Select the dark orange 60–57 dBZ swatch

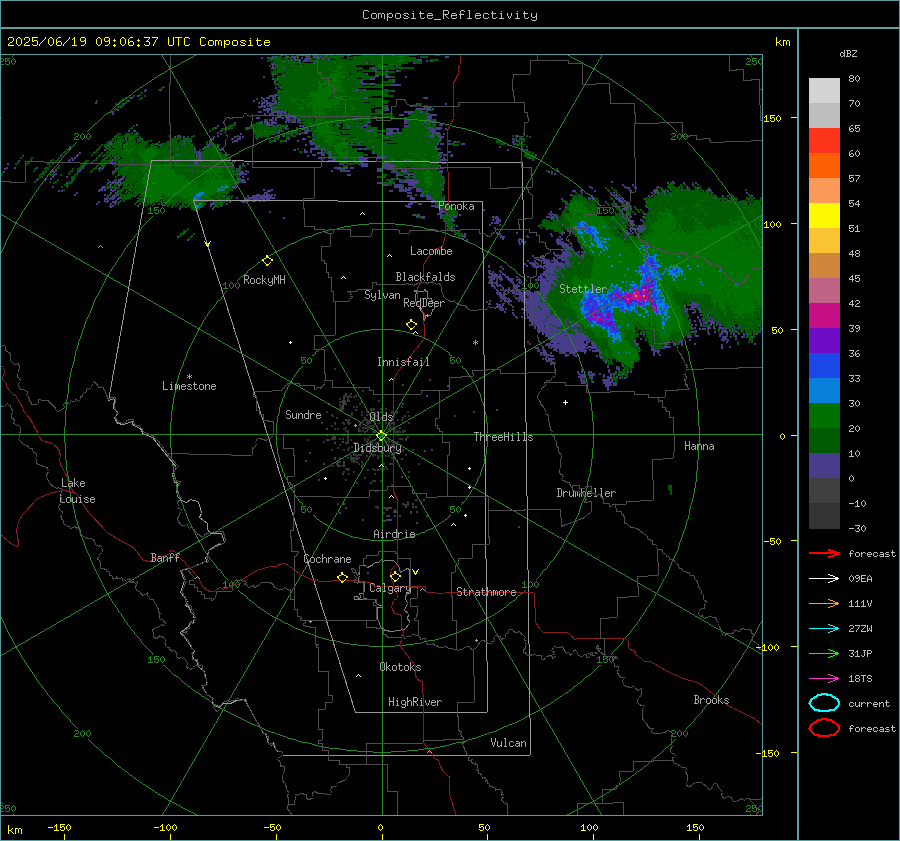click(x=824, y=166)
